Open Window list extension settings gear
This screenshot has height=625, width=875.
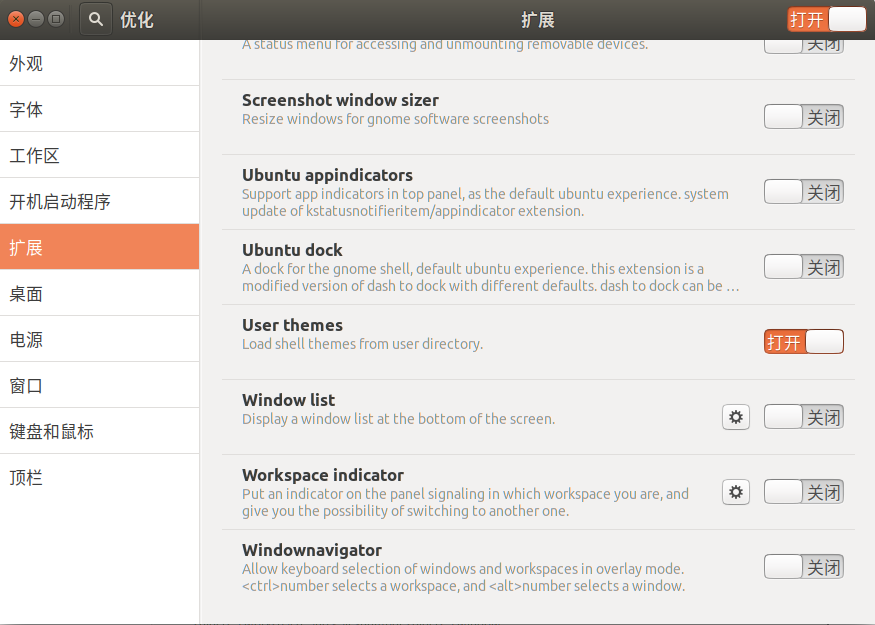(x=736, y=417)
